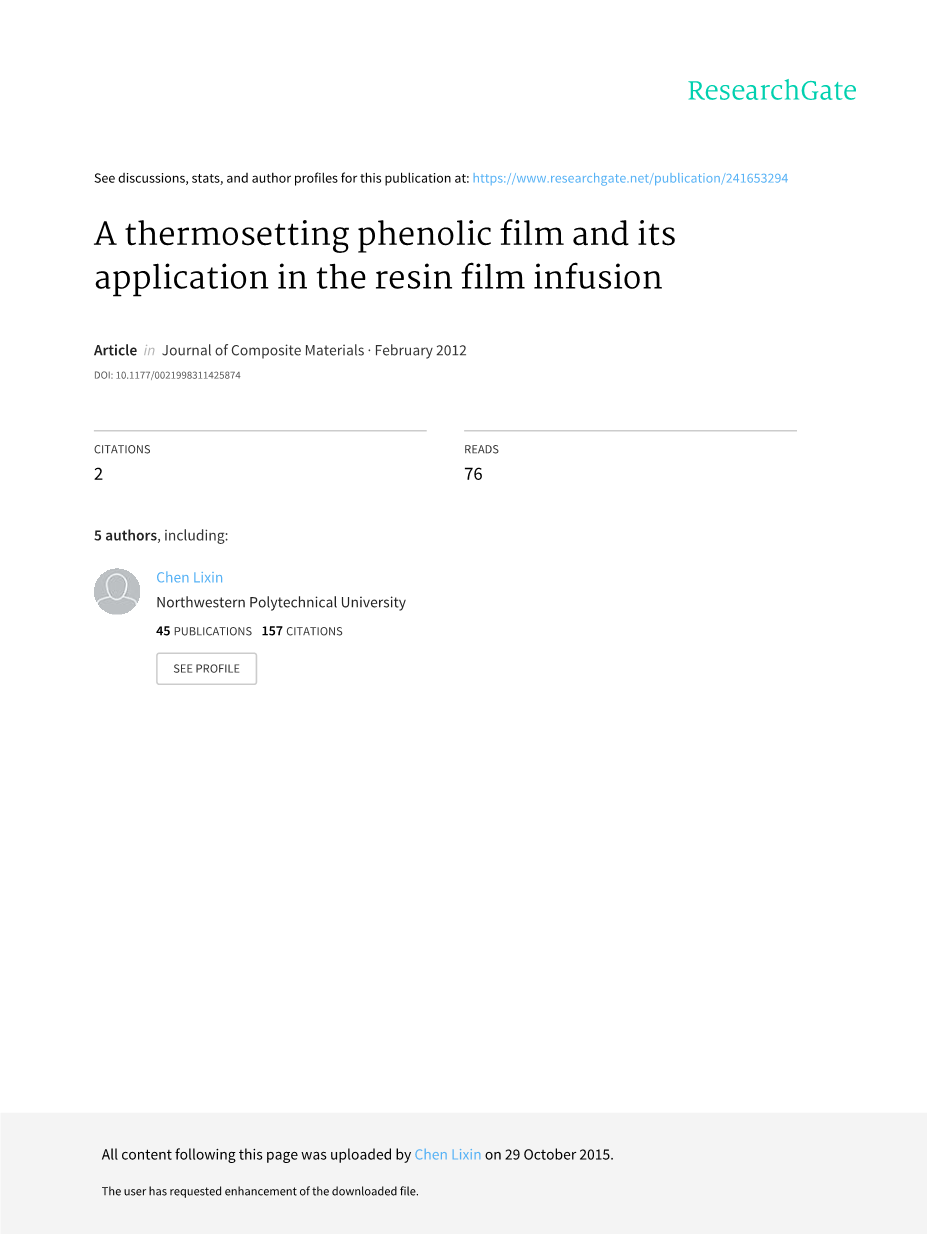Open Chen Lixin link beside the avatar
Viewport: 927px width, 1235px height.
189,577
